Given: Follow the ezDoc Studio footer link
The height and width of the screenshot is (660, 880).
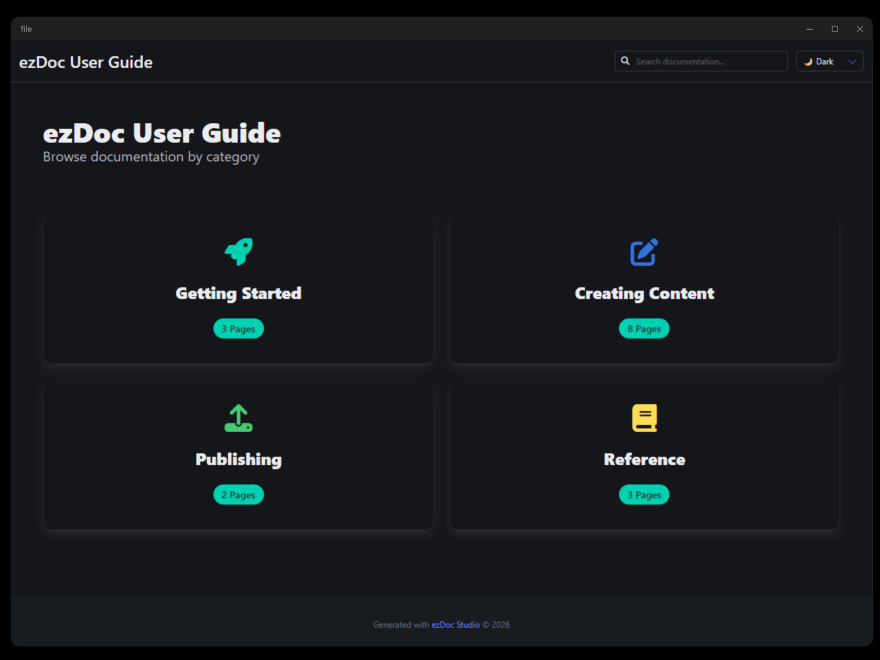Looking at the screenshot, I should (x=455, y=625).
